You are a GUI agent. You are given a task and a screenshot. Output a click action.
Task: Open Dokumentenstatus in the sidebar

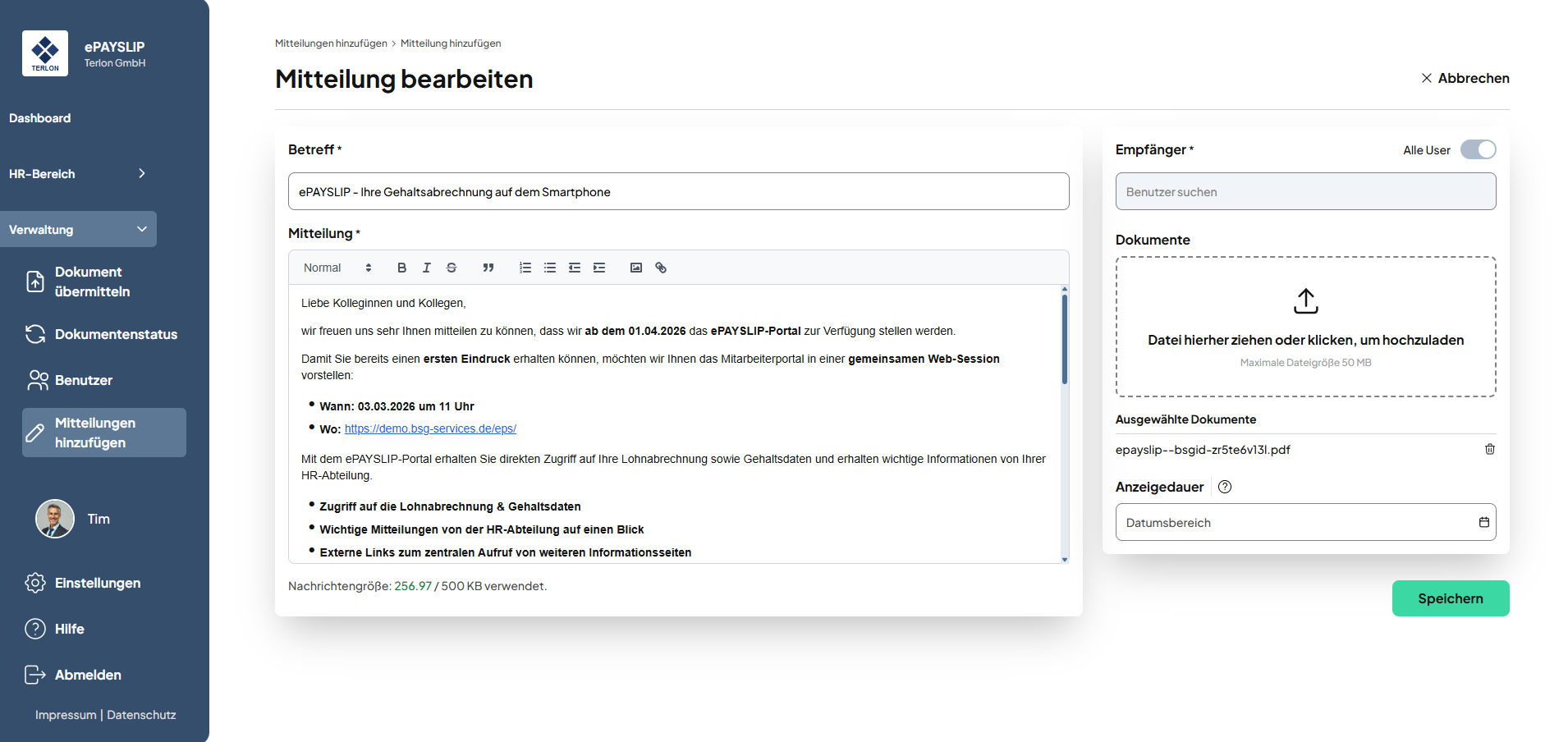point(115,334)
